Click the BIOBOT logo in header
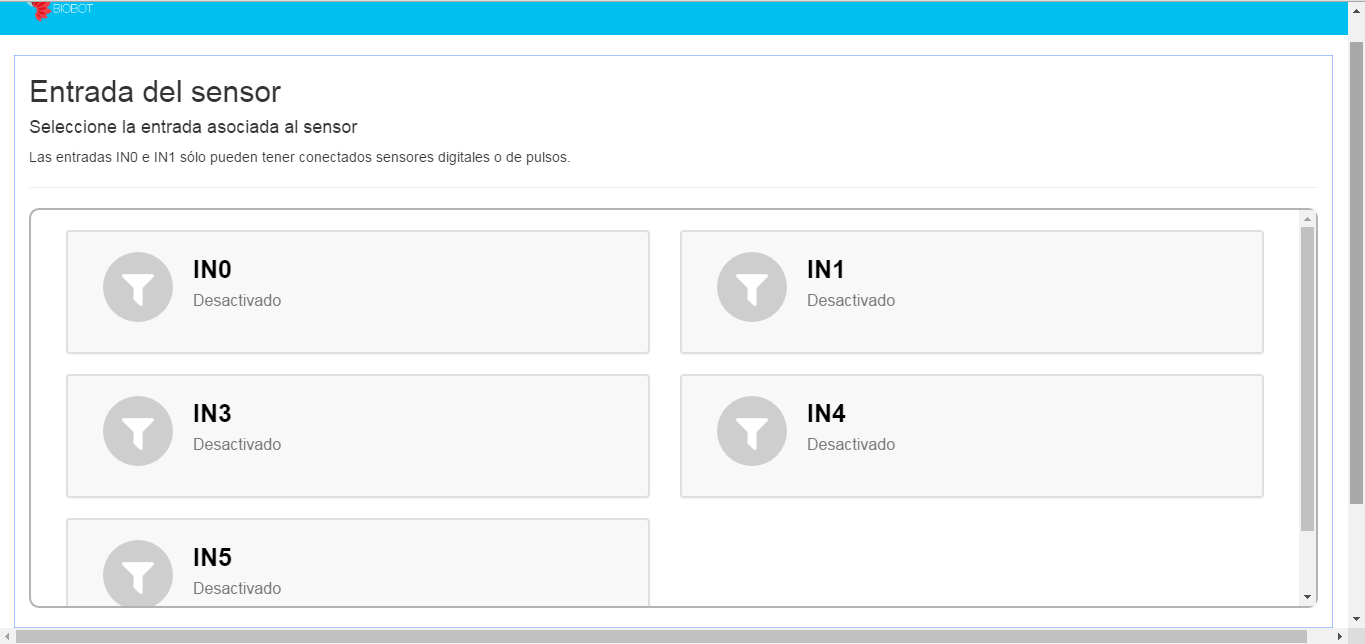1365x644 pixels. 61,10
